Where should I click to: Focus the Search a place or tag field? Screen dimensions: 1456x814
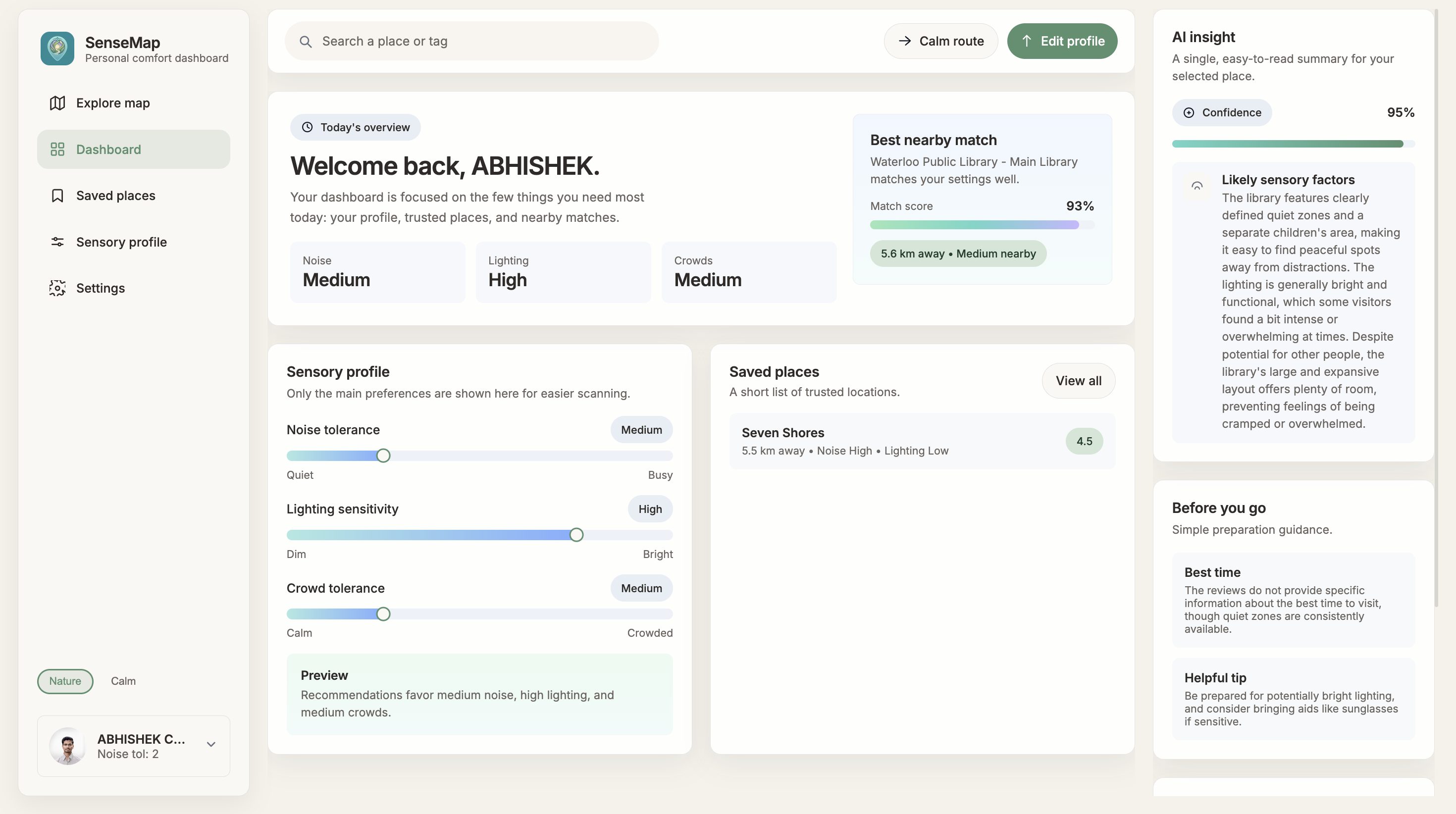[x=480, y=41]
